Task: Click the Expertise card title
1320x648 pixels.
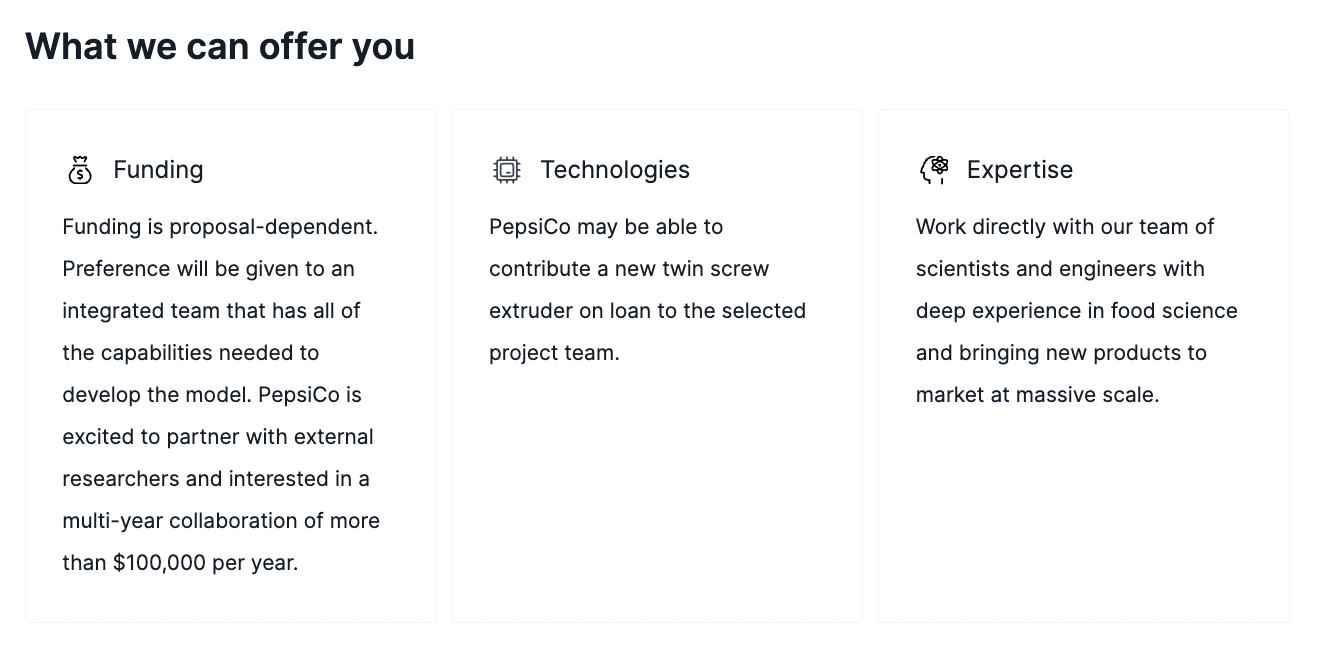Action: point(1019,170)
